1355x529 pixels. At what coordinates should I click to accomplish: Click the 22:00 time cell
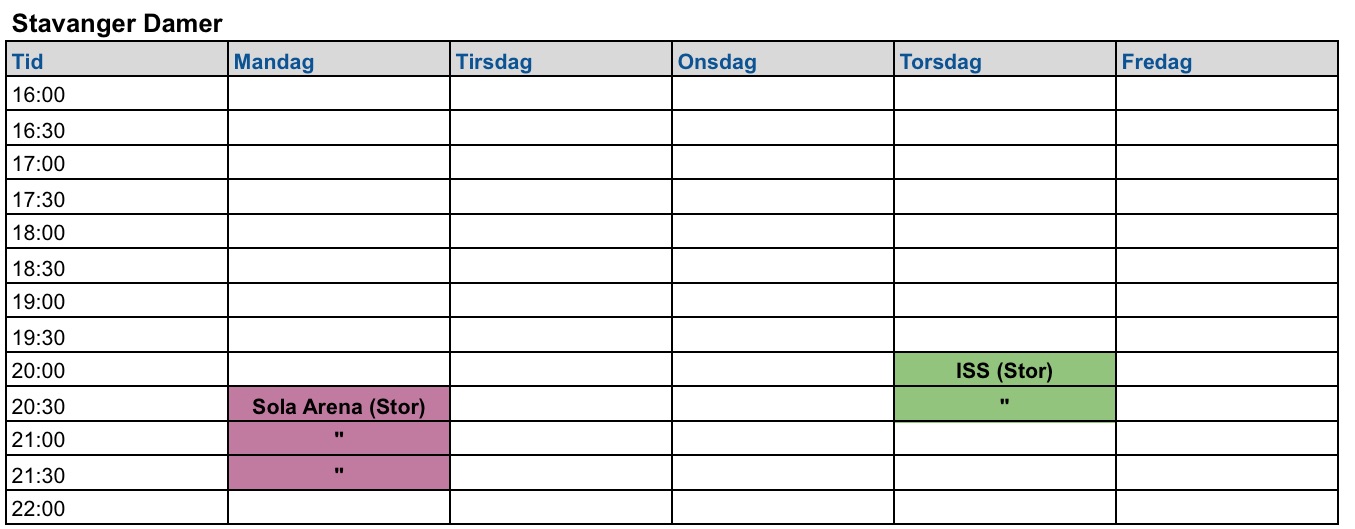coord(118,508)
